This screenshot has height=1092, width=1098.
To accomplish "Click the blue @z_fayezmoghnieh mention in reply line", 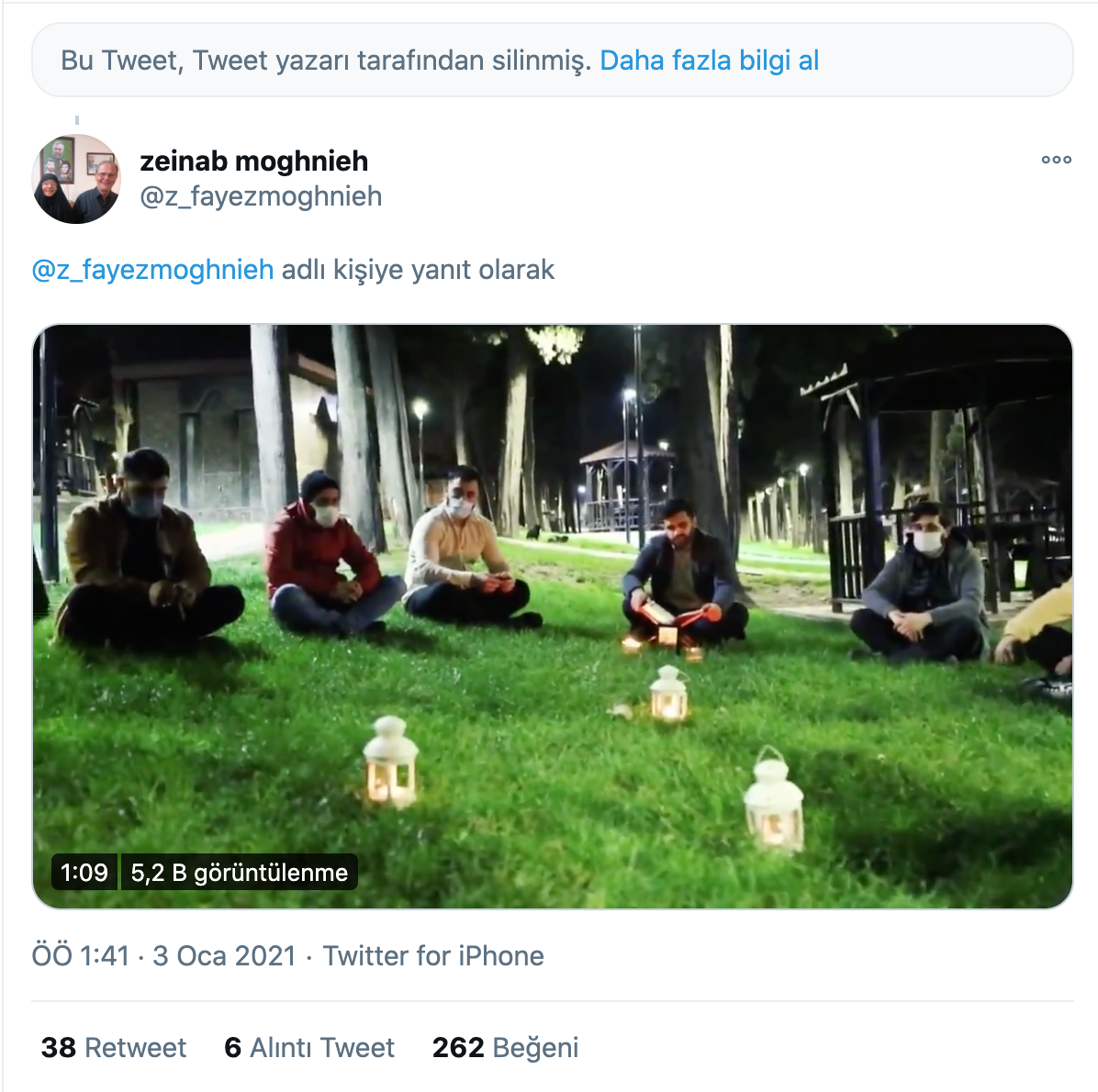I will coord(152,270).
